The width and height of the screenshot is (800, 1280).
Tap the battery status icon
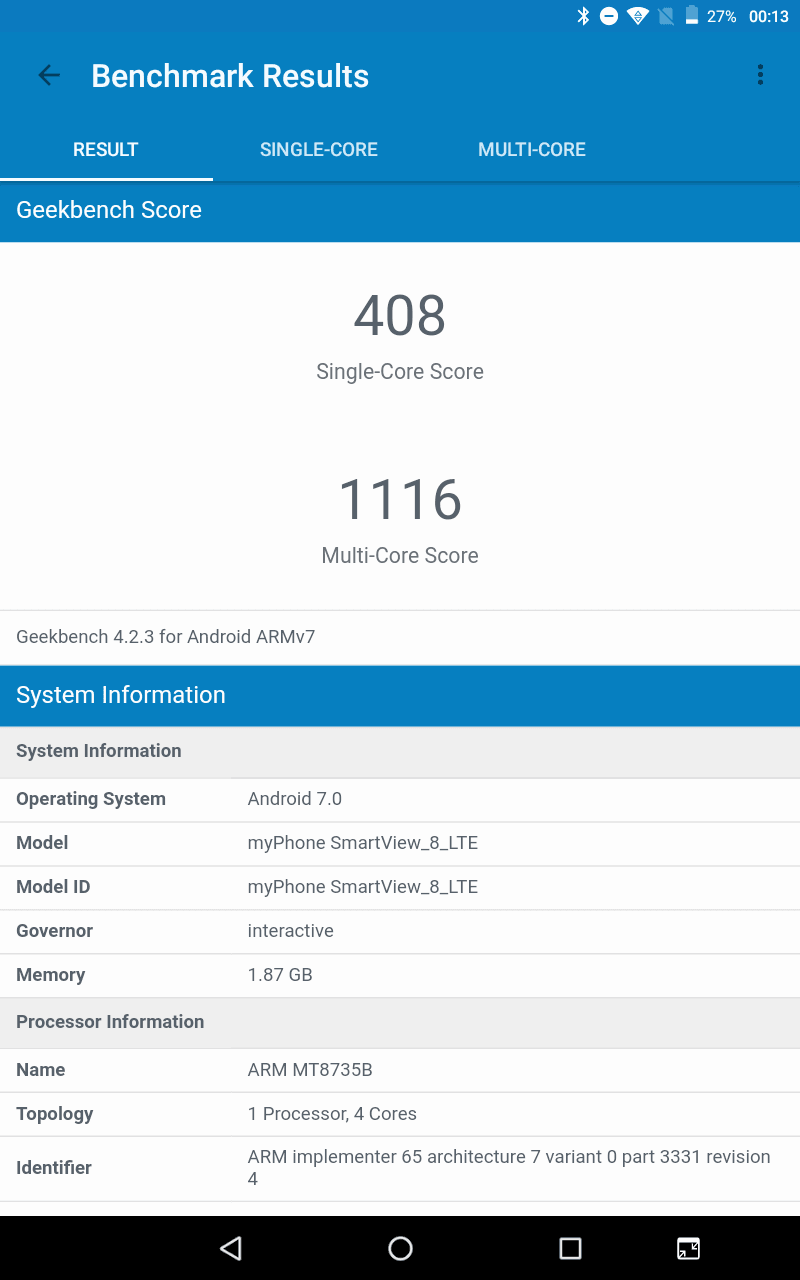(x=691, y=16)
